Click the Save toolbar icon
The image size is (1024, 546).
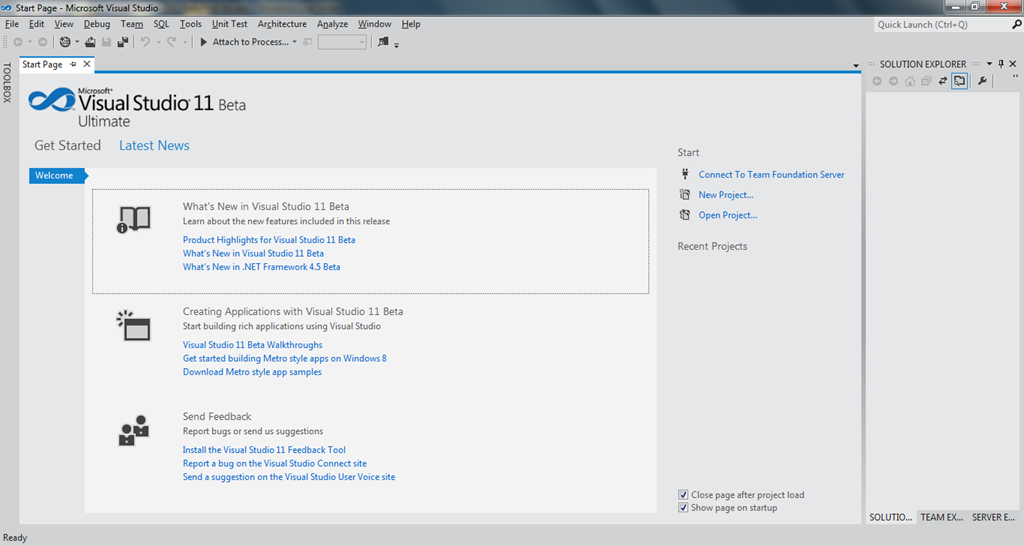(106, 42)
